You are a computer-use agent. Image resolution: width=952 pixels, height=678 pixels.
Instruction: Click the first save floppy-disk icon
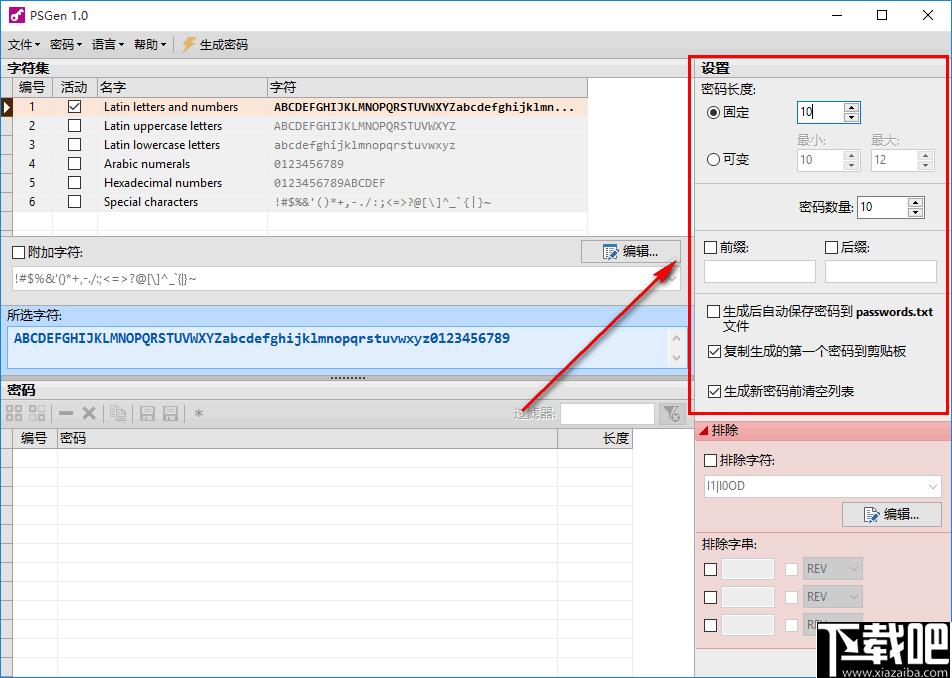(x=148, y=413)
